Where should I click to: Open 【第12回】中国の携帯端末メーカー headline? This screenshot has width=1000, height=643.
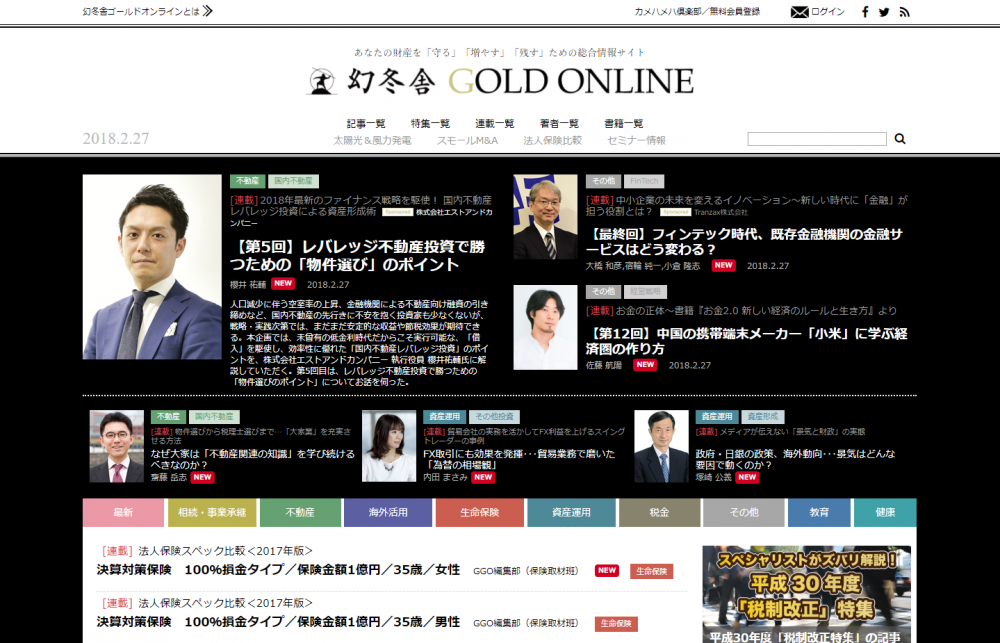pos(746,341)
